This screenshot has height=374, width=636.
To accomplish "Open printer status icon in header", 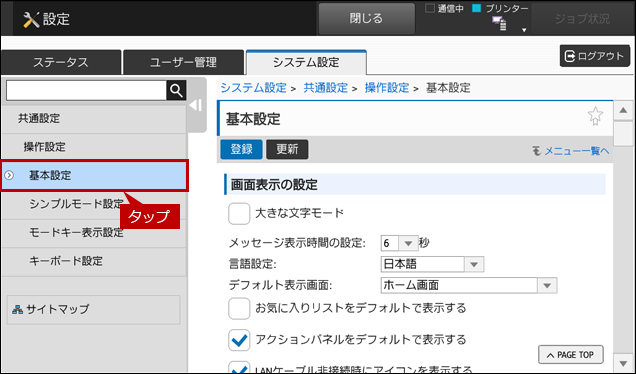I will coord(499,23).
